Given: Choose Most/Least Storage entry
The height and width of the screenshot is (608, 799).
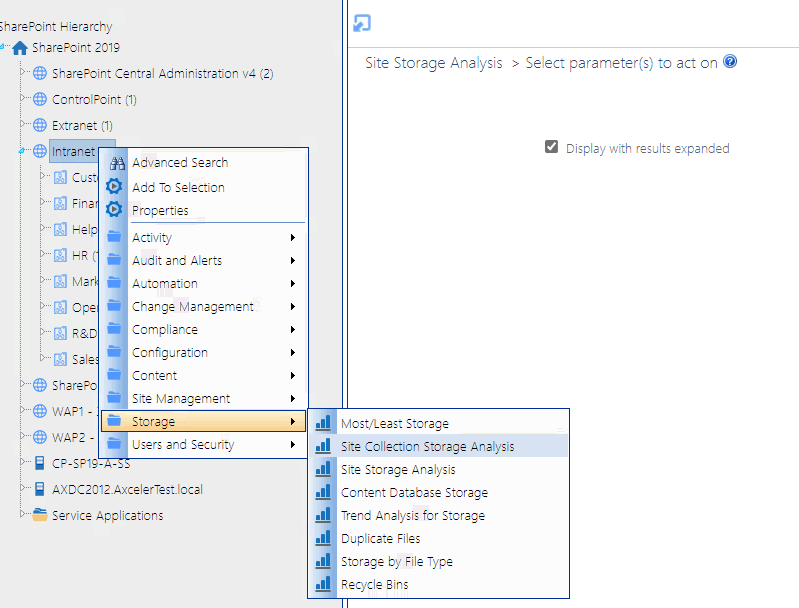Looking at the screenshot, I should 439,423.
